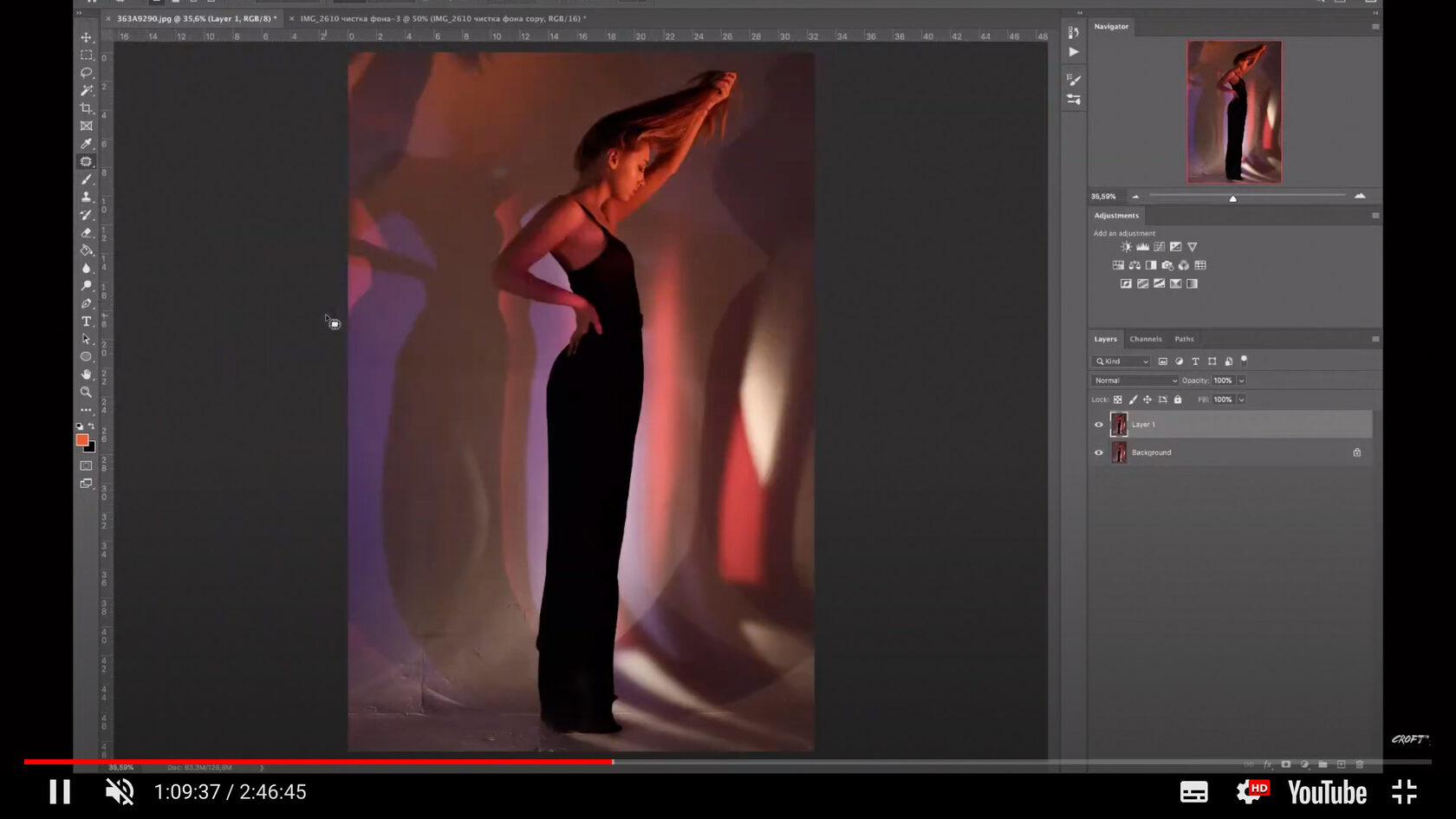Hide Layer 1 with its eye icon

pyautogui.click(x=1099, y=425)
